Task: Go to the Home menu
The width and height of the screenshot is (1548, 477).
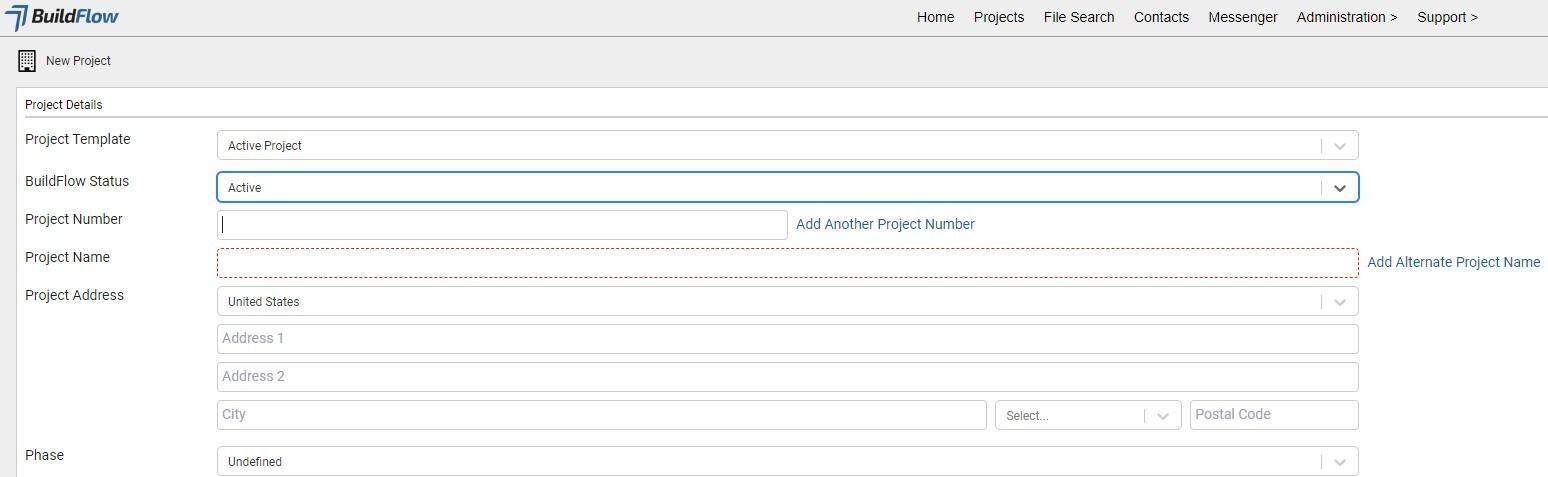Action: tap(935, 17)
